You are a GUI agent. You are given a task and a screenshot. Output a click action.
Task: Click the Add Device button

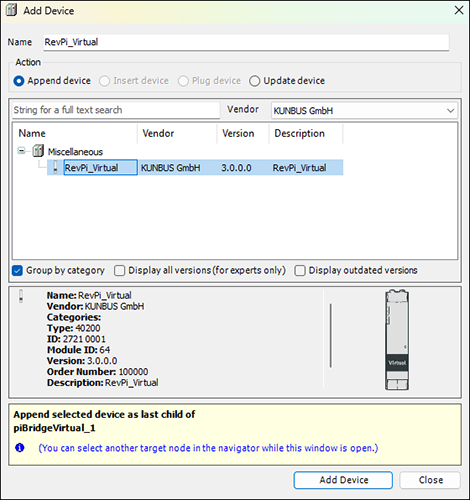[343, 480]
